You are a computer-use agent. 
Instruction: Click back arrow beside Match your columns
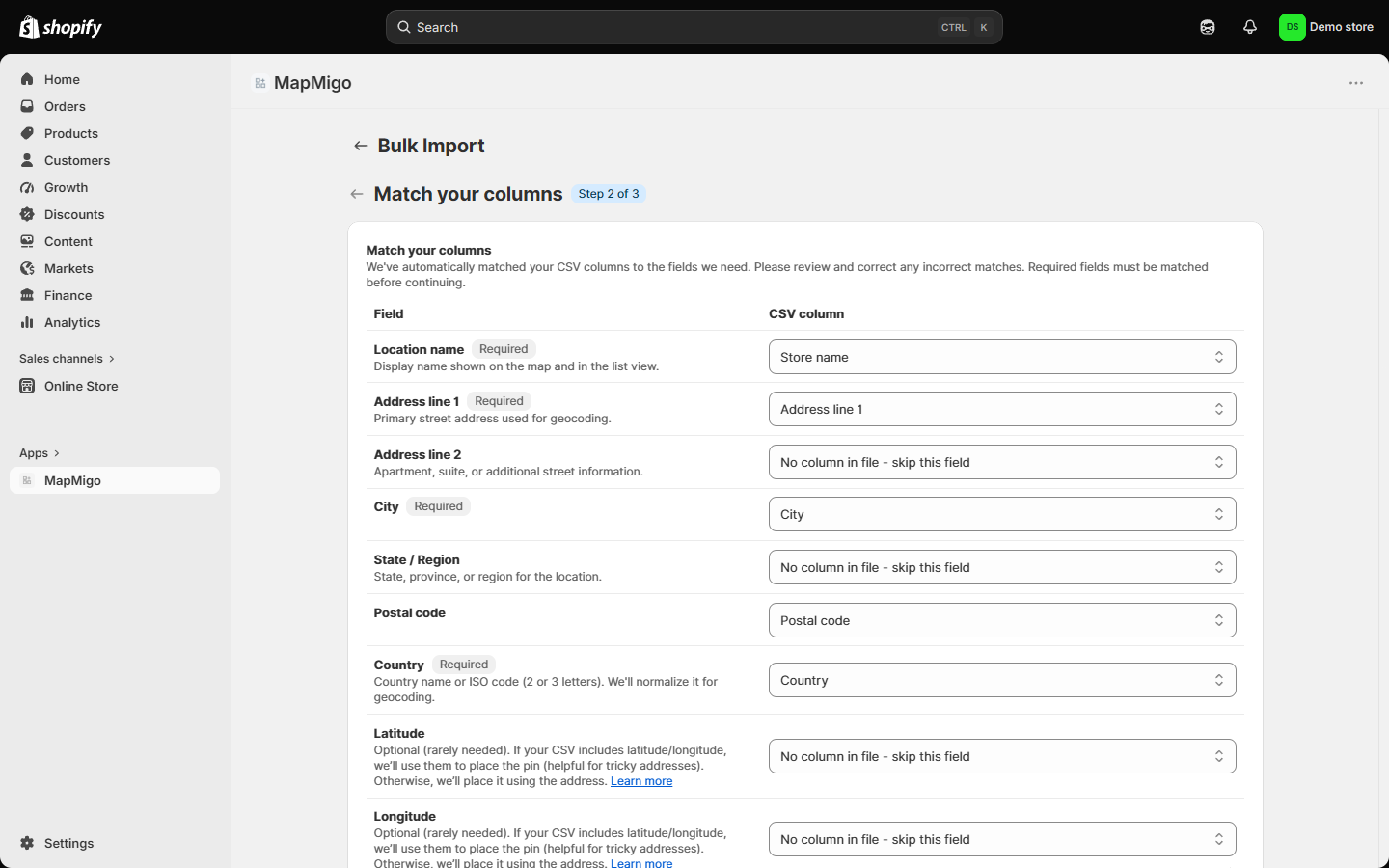[357, 194]
